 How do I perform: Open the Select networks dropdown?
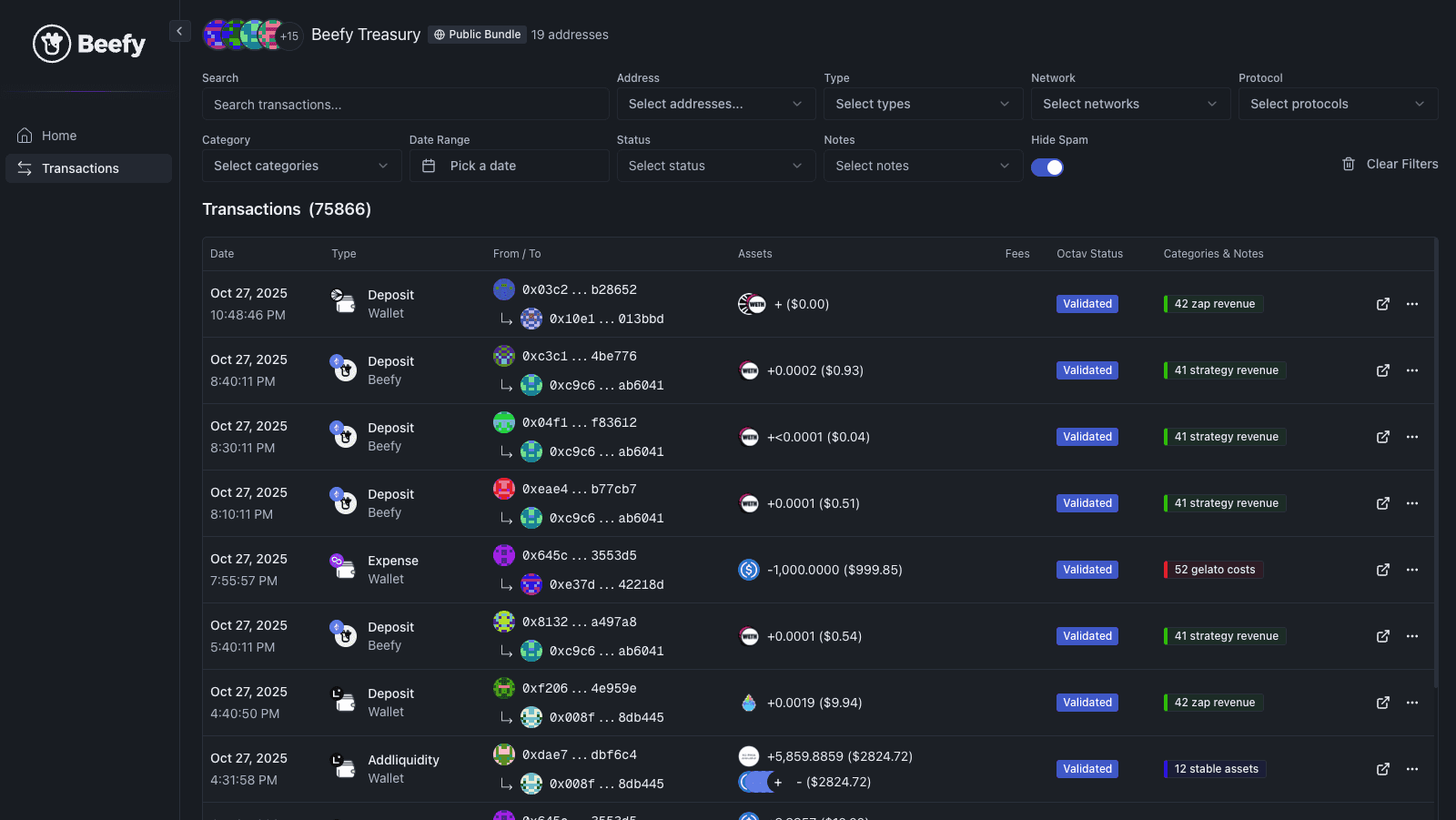tap(1129, 104)
